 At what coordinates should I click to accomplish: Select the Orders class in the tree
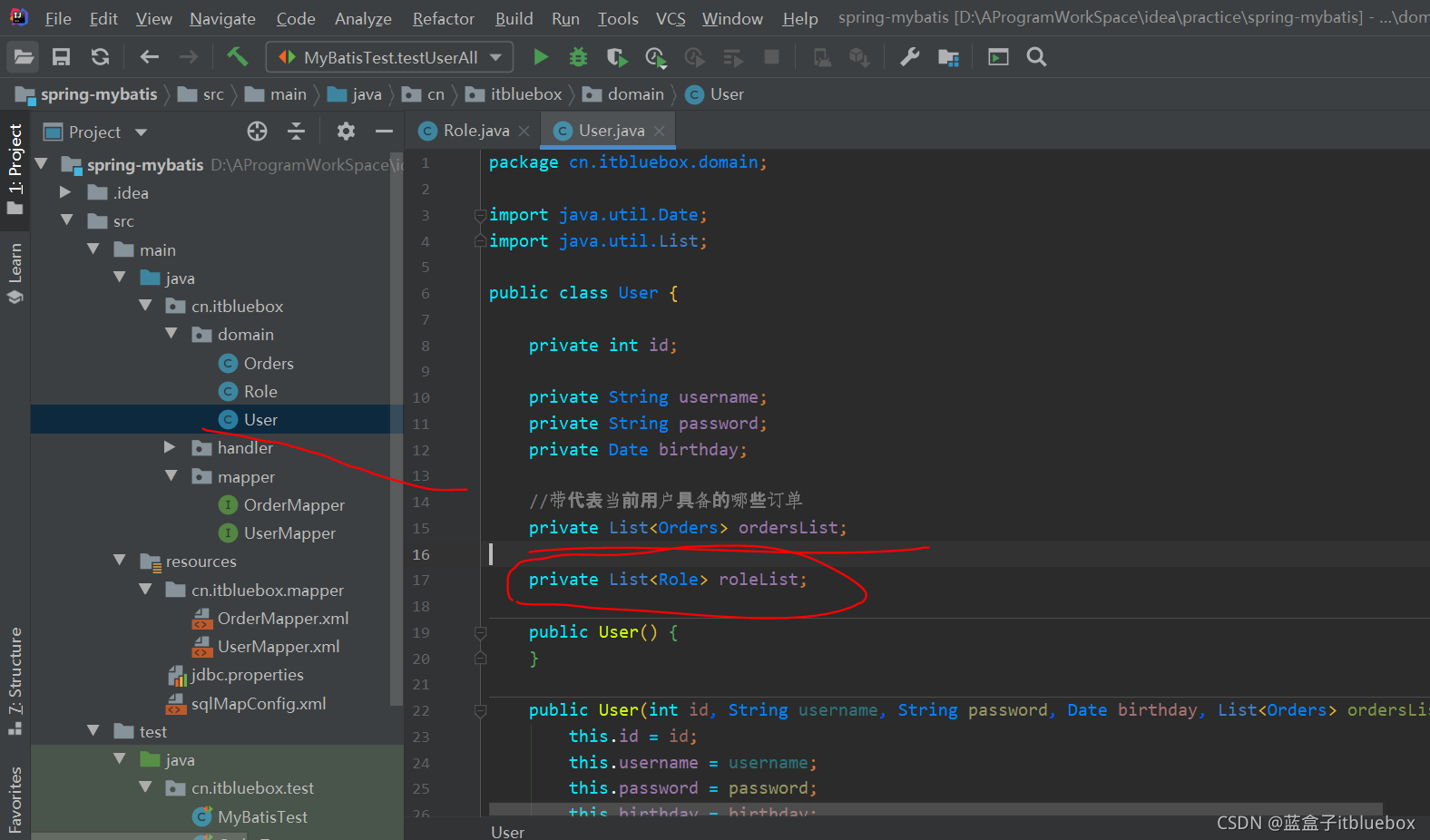tap(269, 363)
